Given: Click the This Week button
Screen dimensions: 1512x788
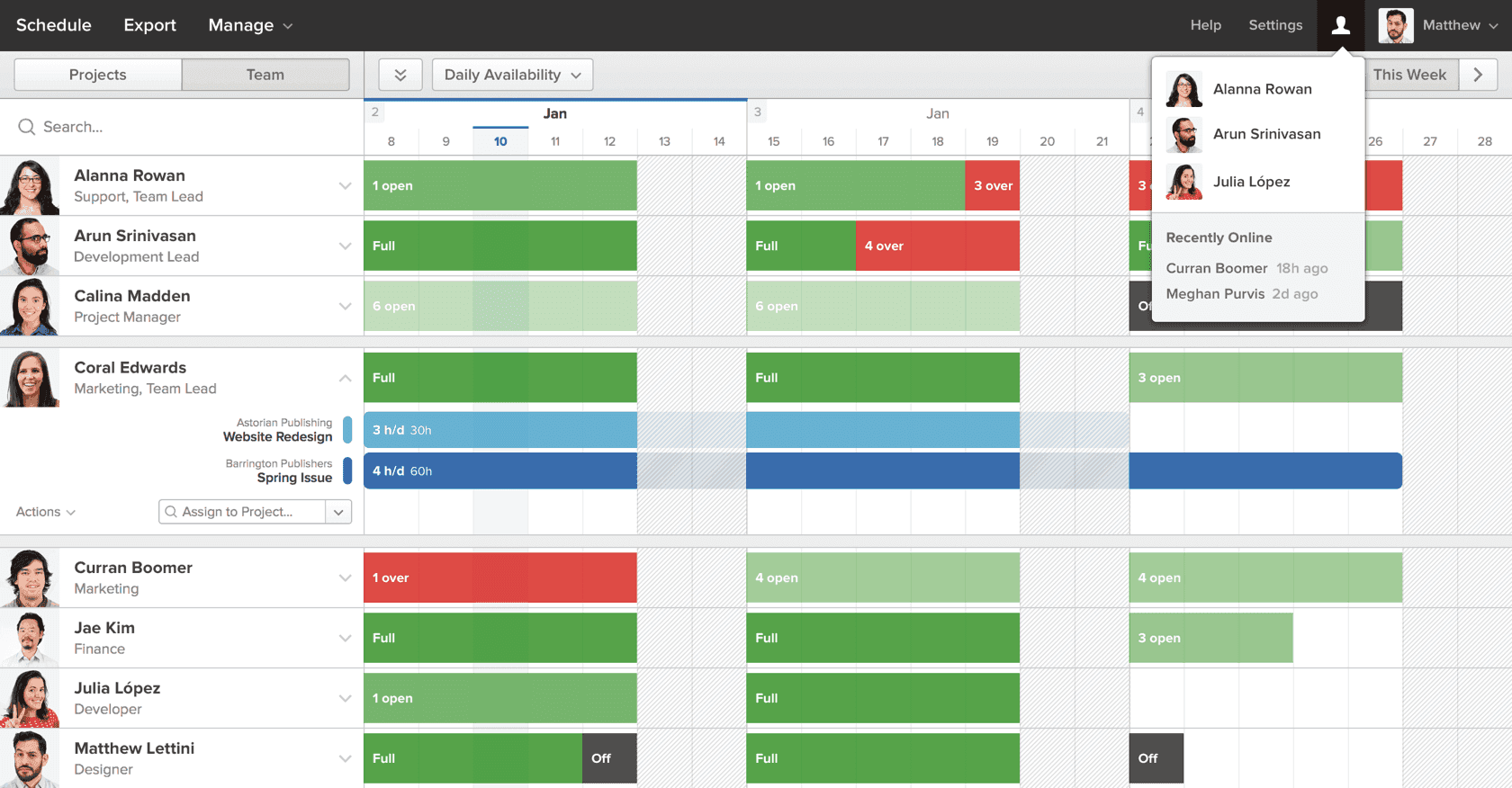Looking at the screenshot, I should pos(1409,75).
